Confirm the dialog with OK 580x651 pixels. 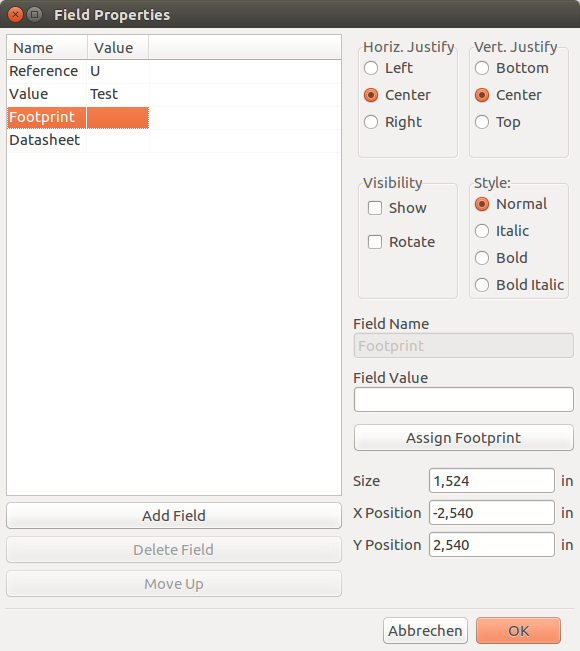pos(518,631)
